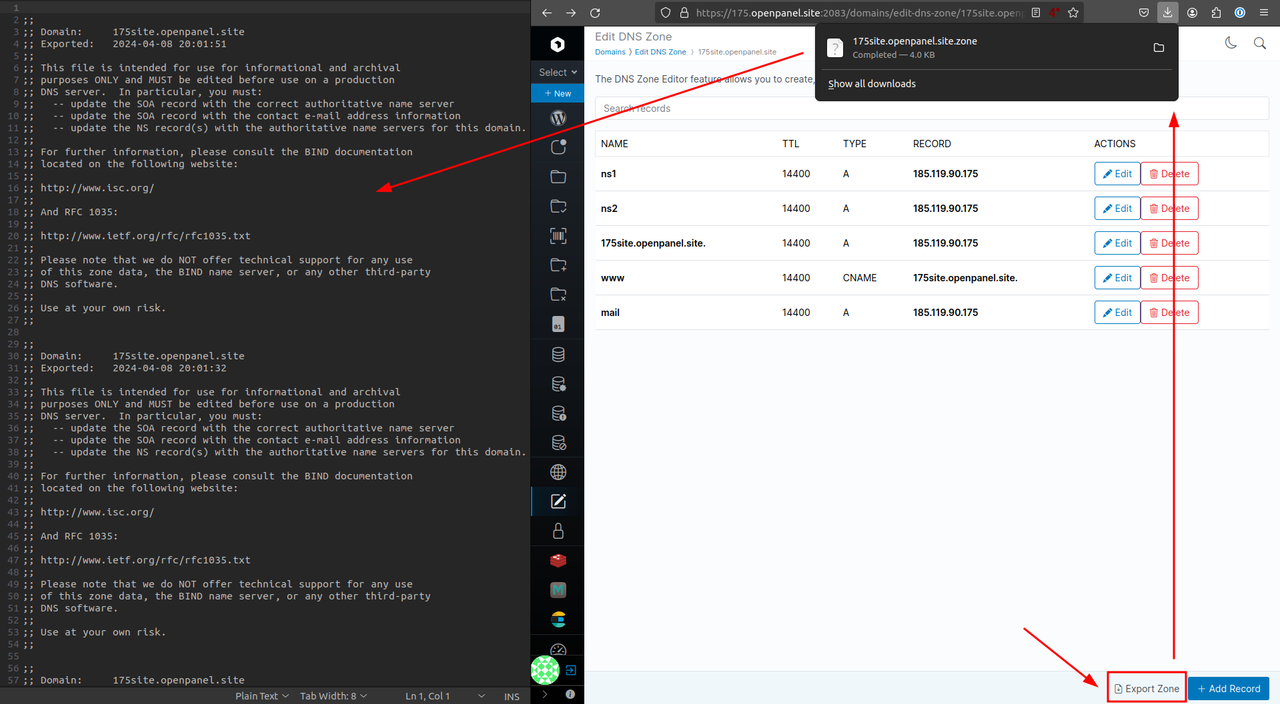Click Edit DNS Zone breadcrumb link
Image resolution: width=1280 pixels, height=704 pixels.
click(661, 51)
